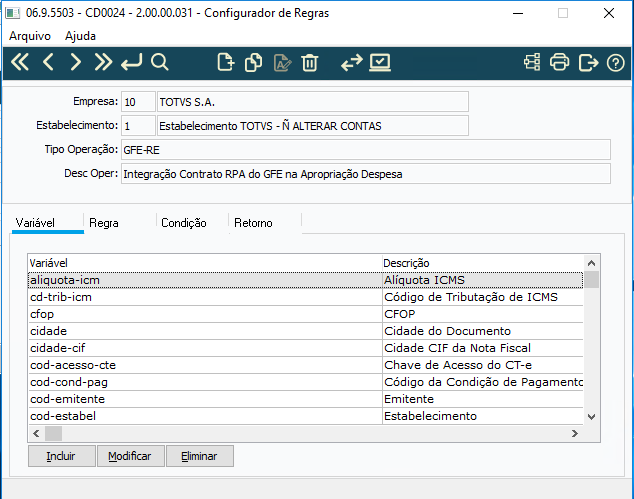Screen dimensions: 634x499
Task: Click the edit document pencil icon
Action: pos(282,63)
